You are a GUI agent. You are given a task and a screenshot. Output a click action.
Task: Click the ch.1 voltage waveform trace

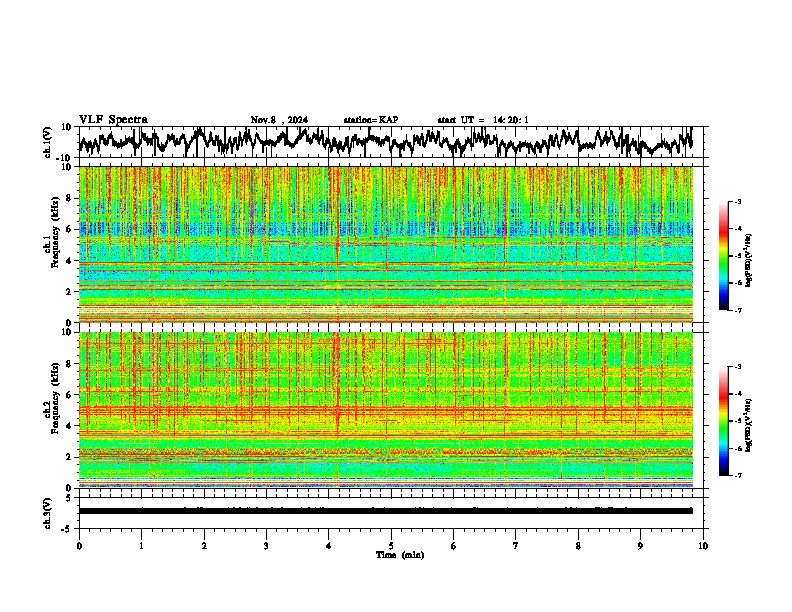click(386, 142)
